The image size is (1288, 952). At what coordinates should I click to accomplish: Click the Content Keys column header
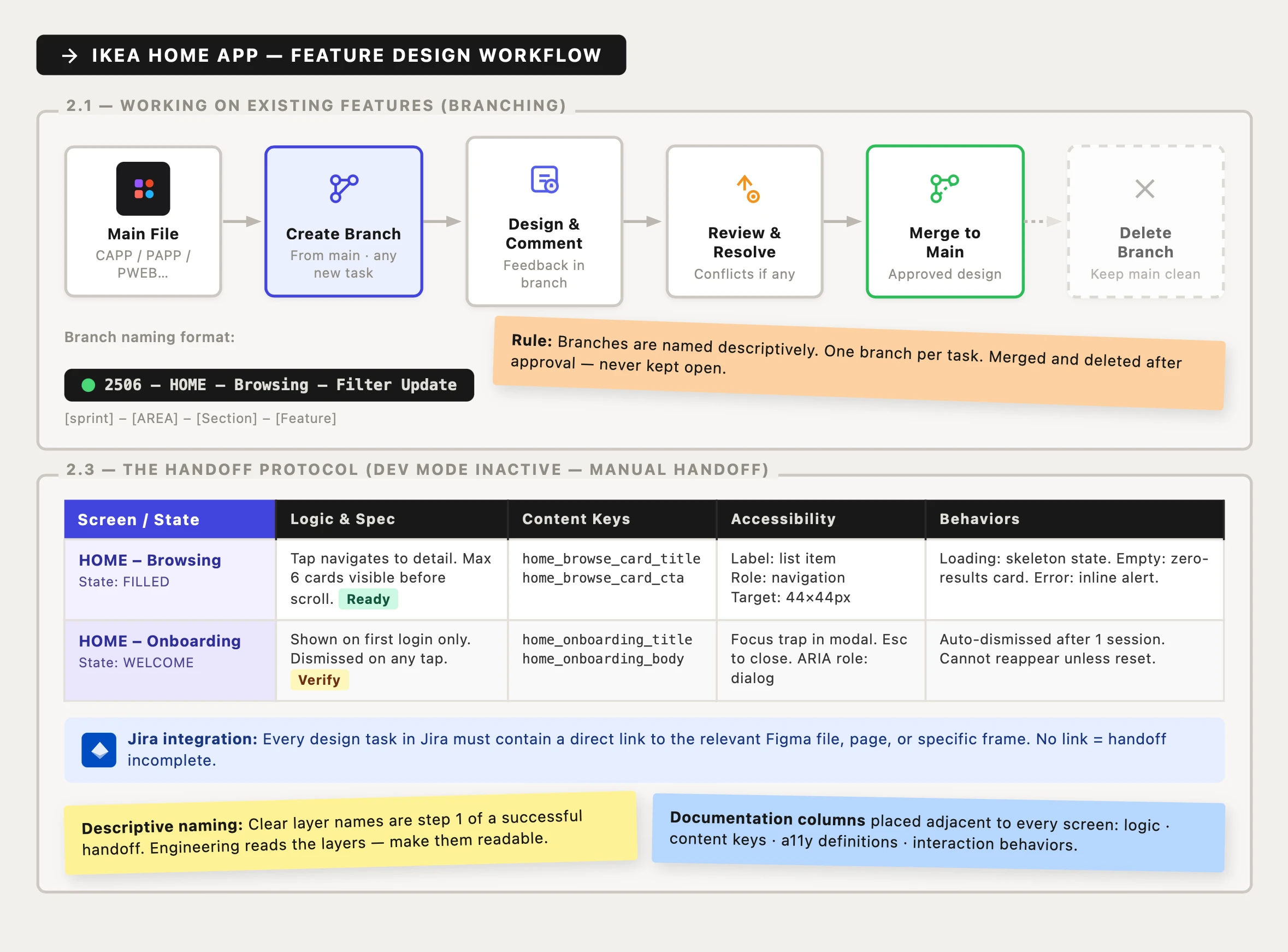pyautogui.click(x=612, y=519)
